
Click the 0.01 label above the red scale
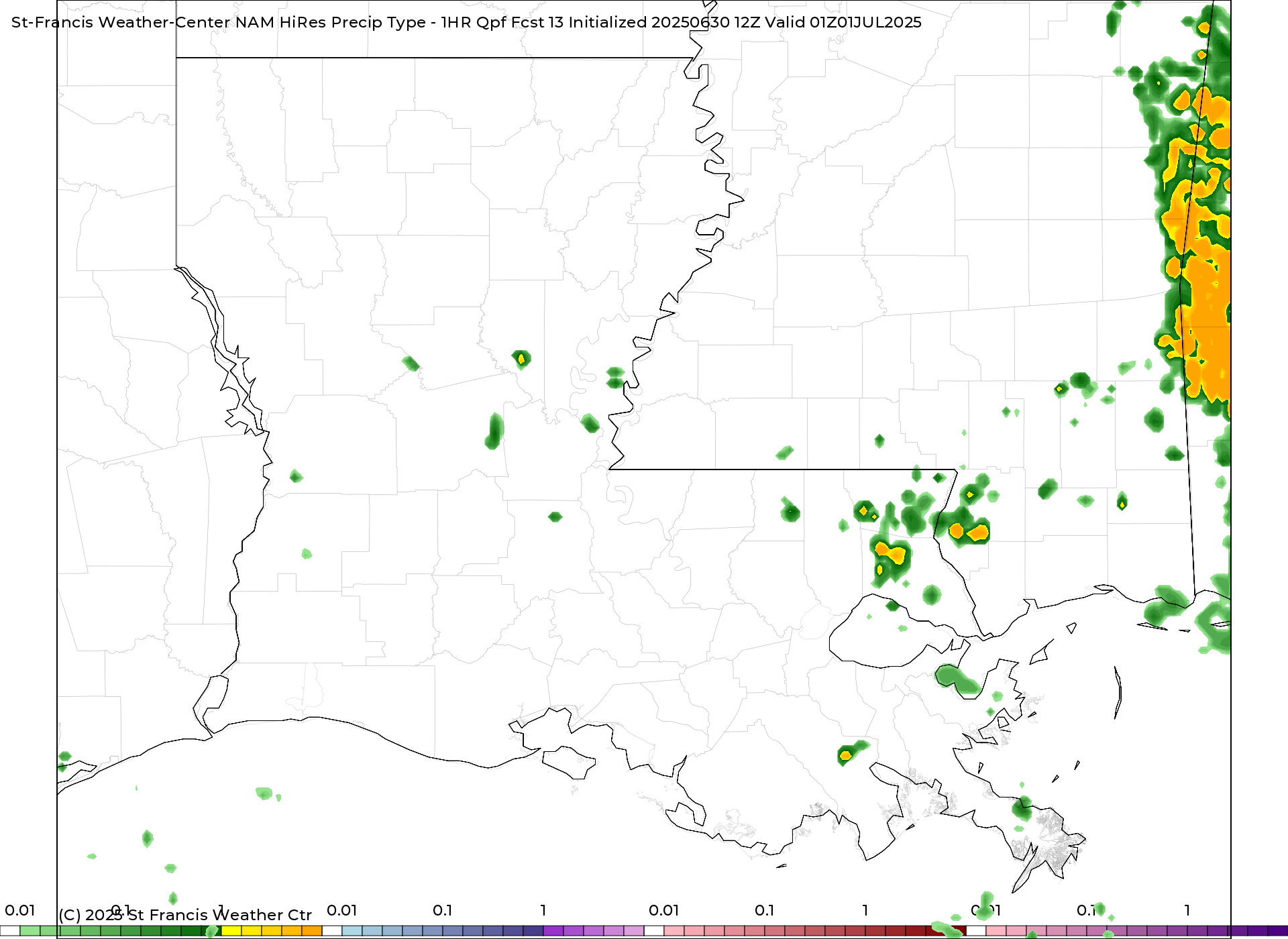coord(664,910)
